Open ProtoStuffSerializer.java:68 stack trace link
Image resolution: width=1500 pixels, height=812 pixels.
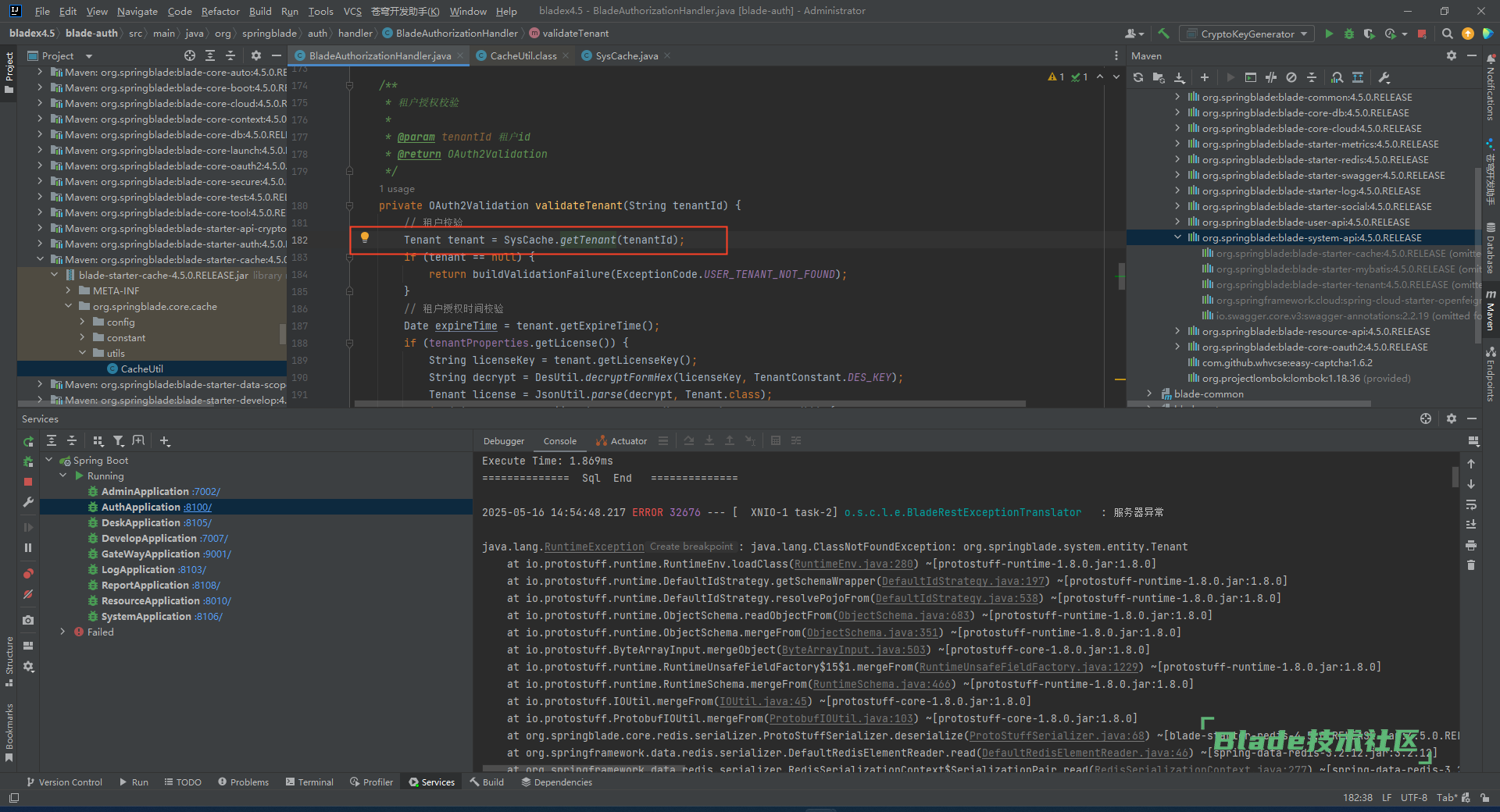click(x=1057, y=735)
